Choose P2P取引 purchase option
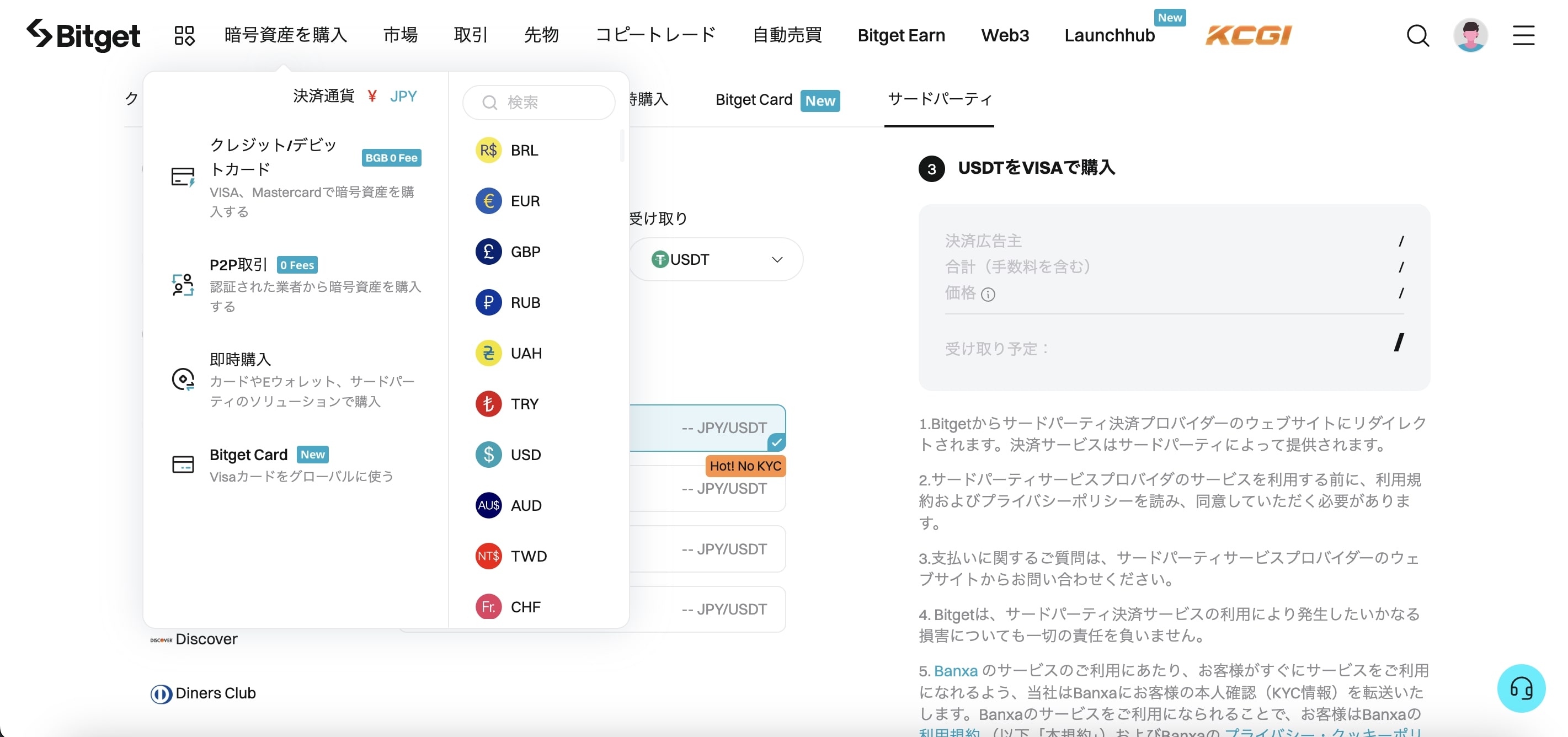 pyautogui.click(x=296, y=285)
